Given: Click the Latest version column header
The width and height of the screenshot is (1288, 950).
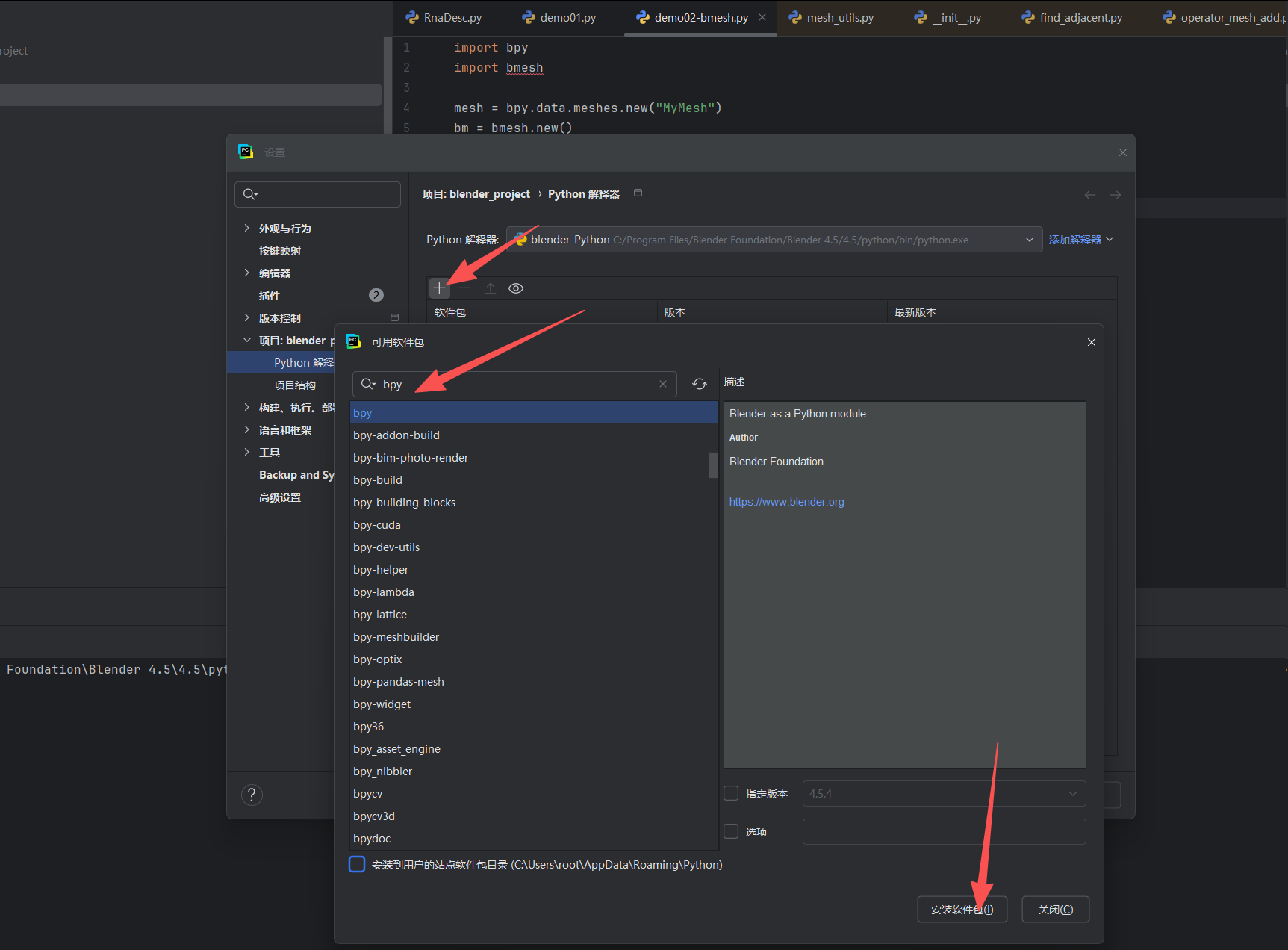Looking at the screenshot, I should (1002, 312).
